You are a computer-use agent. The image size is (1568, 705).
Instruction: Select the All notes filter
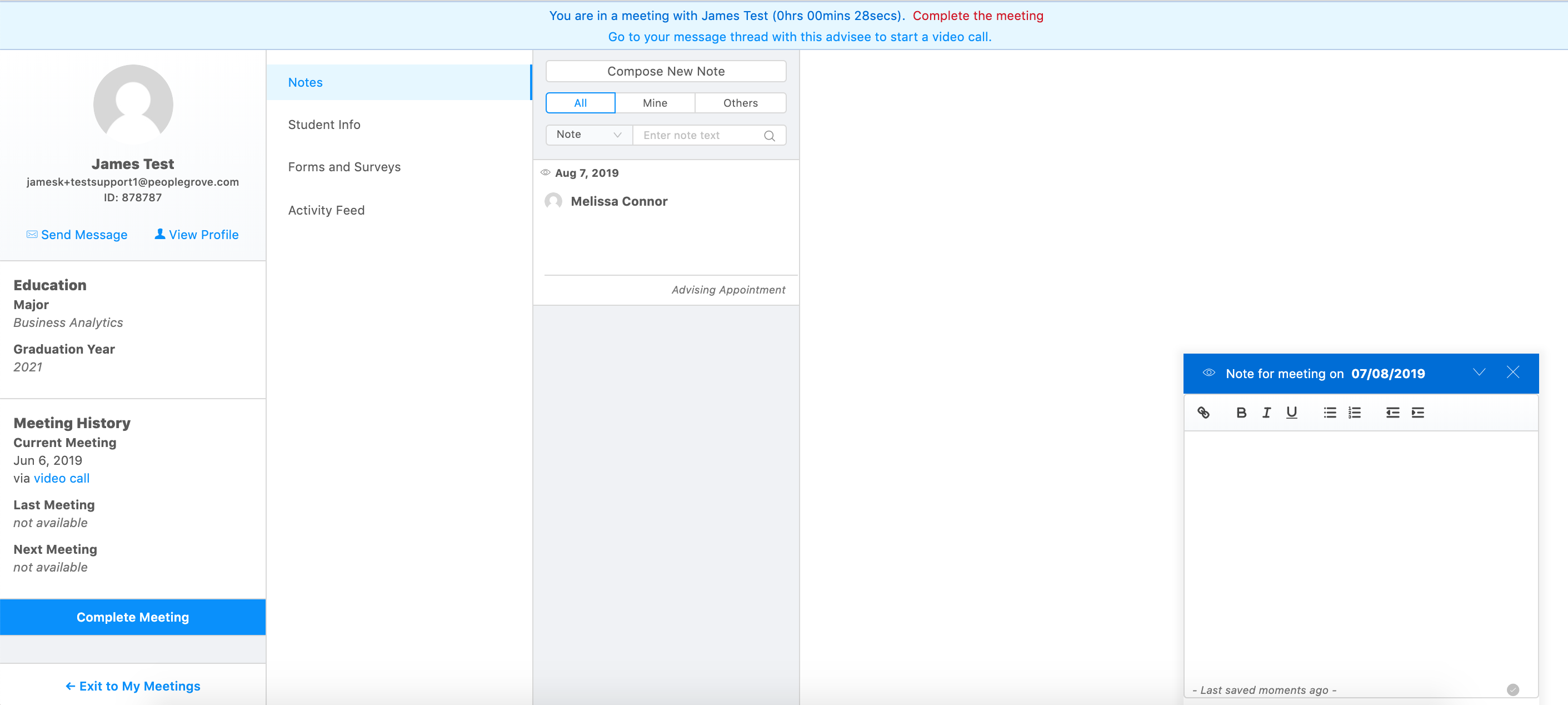pyautogui.click(x=580, y=103)
